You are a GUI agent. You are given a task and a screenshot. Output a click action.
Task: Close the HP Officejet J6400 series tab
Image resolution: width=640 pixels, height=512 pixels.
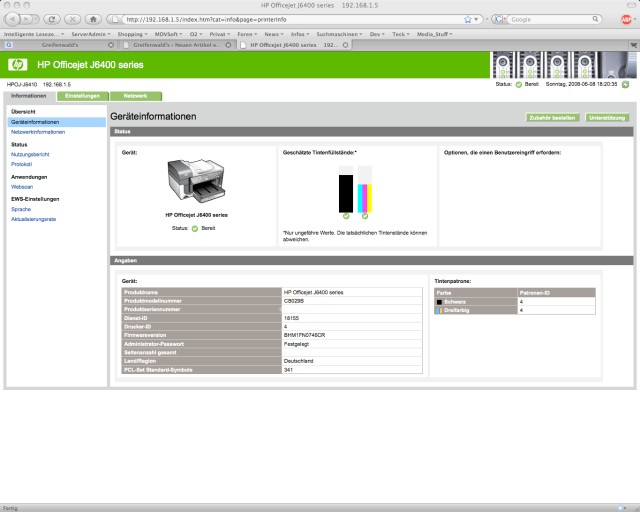pyautogui.click(x=345, y=45)
